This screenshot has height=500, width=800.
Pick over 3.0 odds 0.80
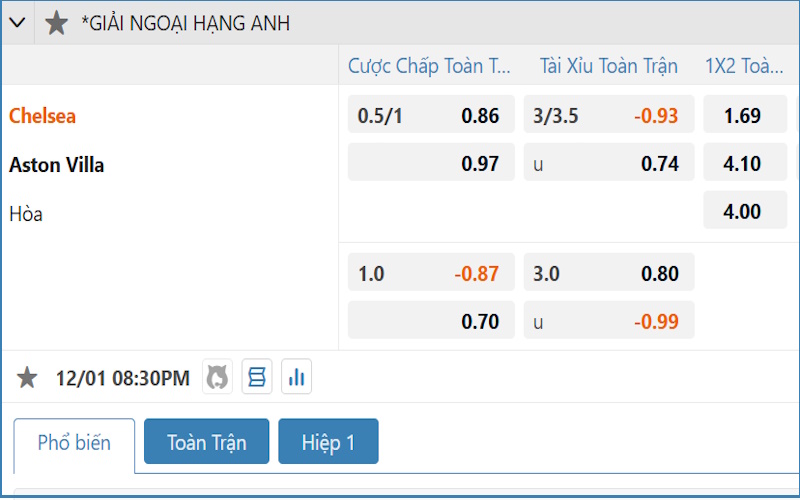[x=608, y=273]
